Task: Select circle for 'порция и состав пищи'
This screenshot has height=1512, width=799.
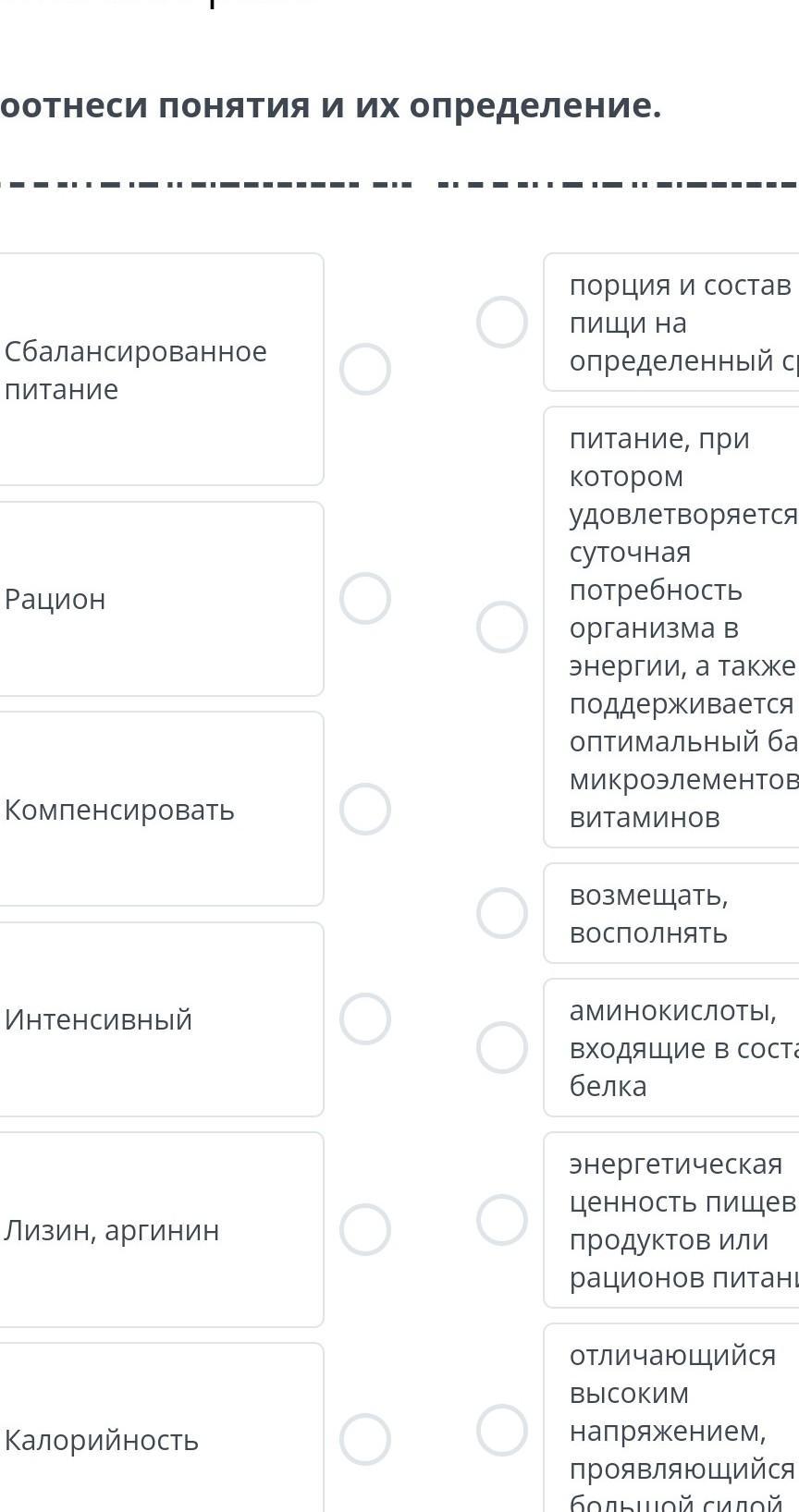Action: pyautogui.click(x=502, y=323)
